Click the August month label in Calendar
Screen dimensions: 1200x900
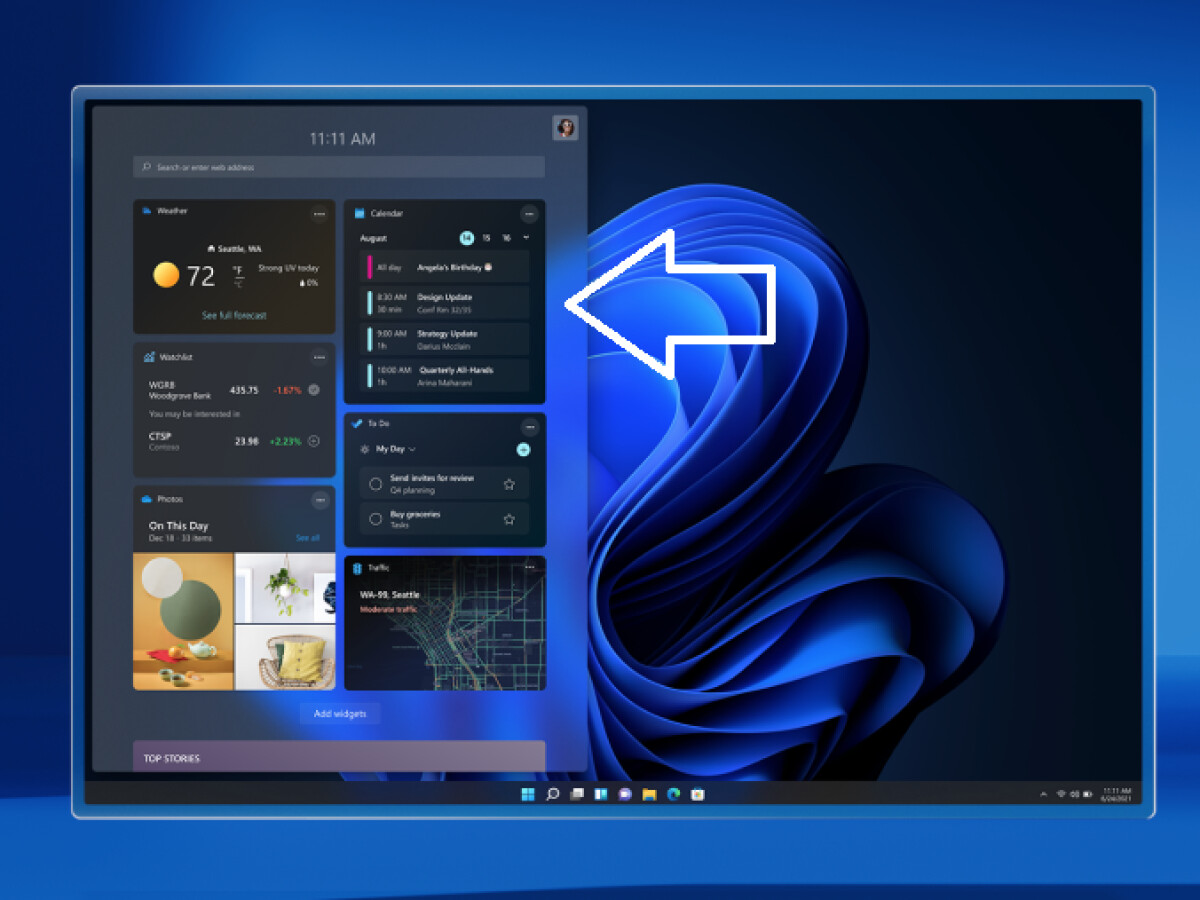click(373, 238)
